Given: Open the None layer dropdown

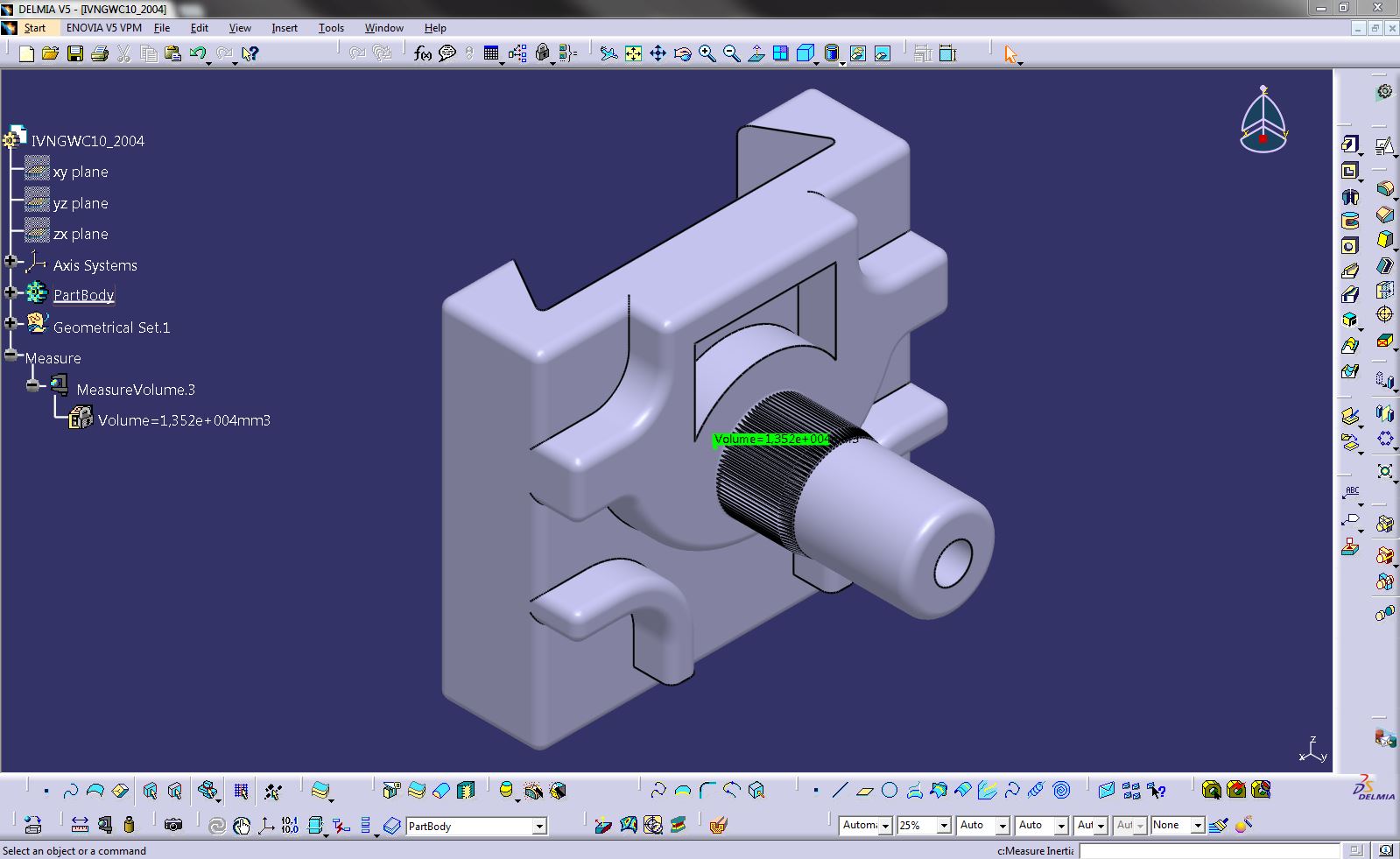Looking at the screenshot, I should coord(1197,826).
